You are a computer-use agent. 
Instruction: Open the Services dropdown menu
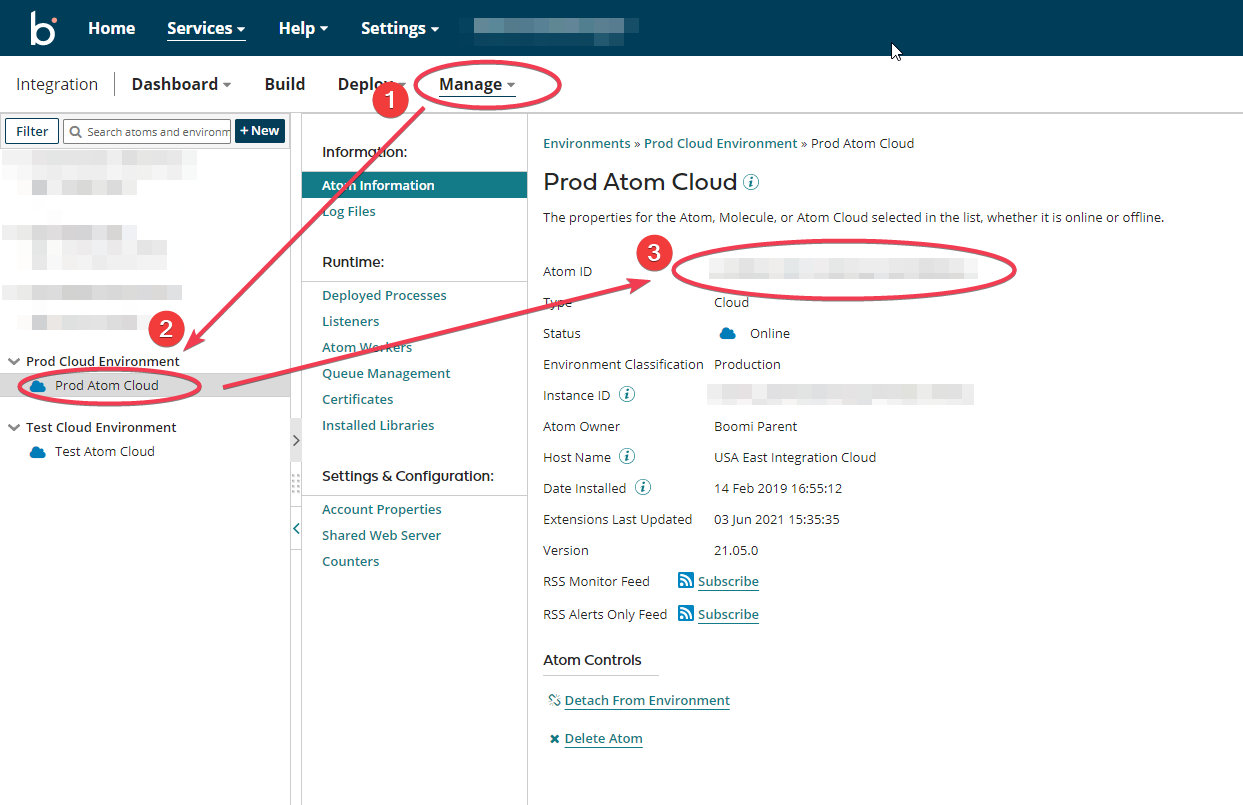(206, 28)
